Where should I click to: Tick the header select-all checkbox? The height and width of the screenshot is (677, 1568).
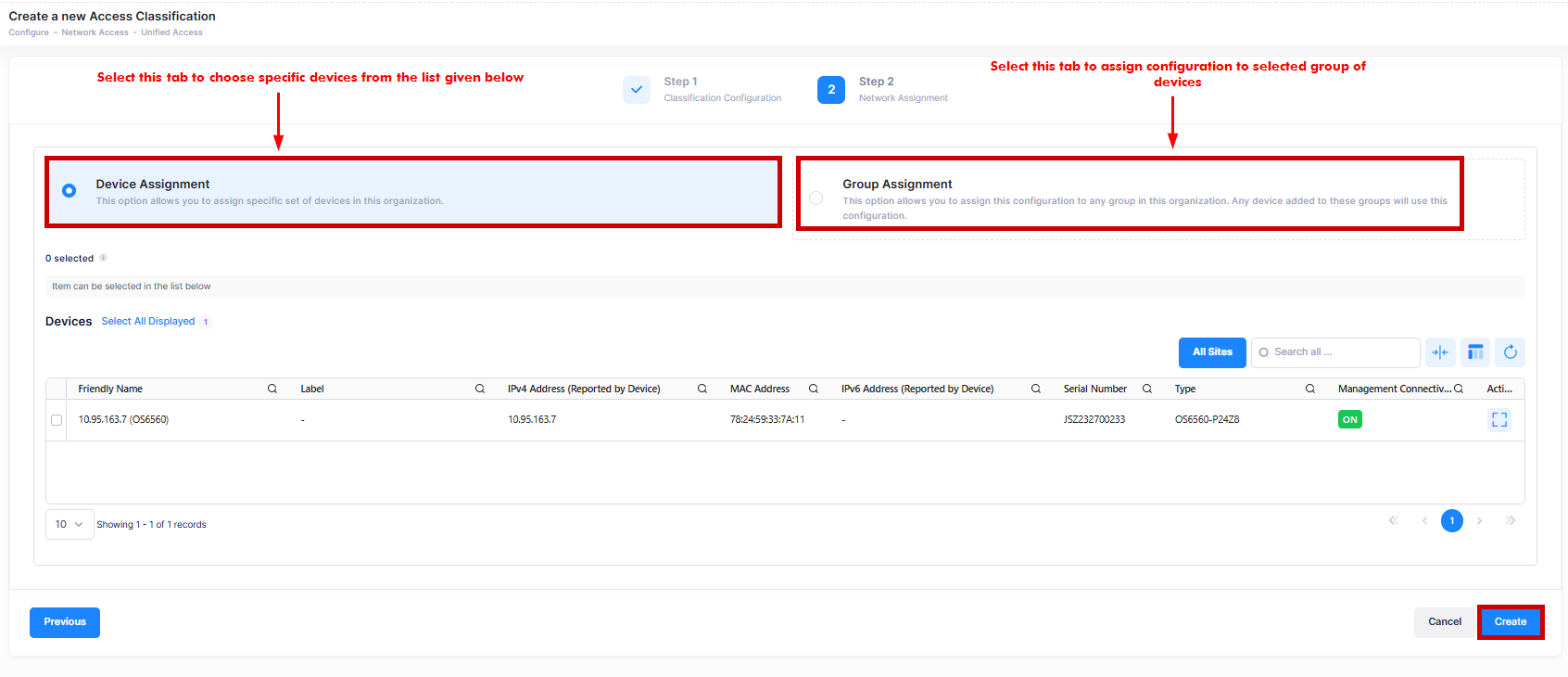(57, 390)
